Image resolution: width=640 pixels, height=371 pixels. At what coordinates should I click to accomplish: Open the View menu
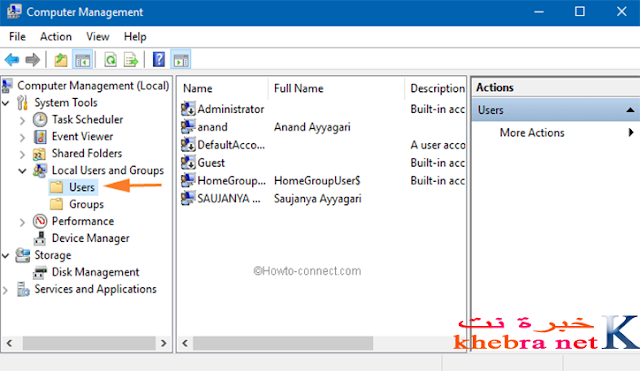click(x=98, y=37)
